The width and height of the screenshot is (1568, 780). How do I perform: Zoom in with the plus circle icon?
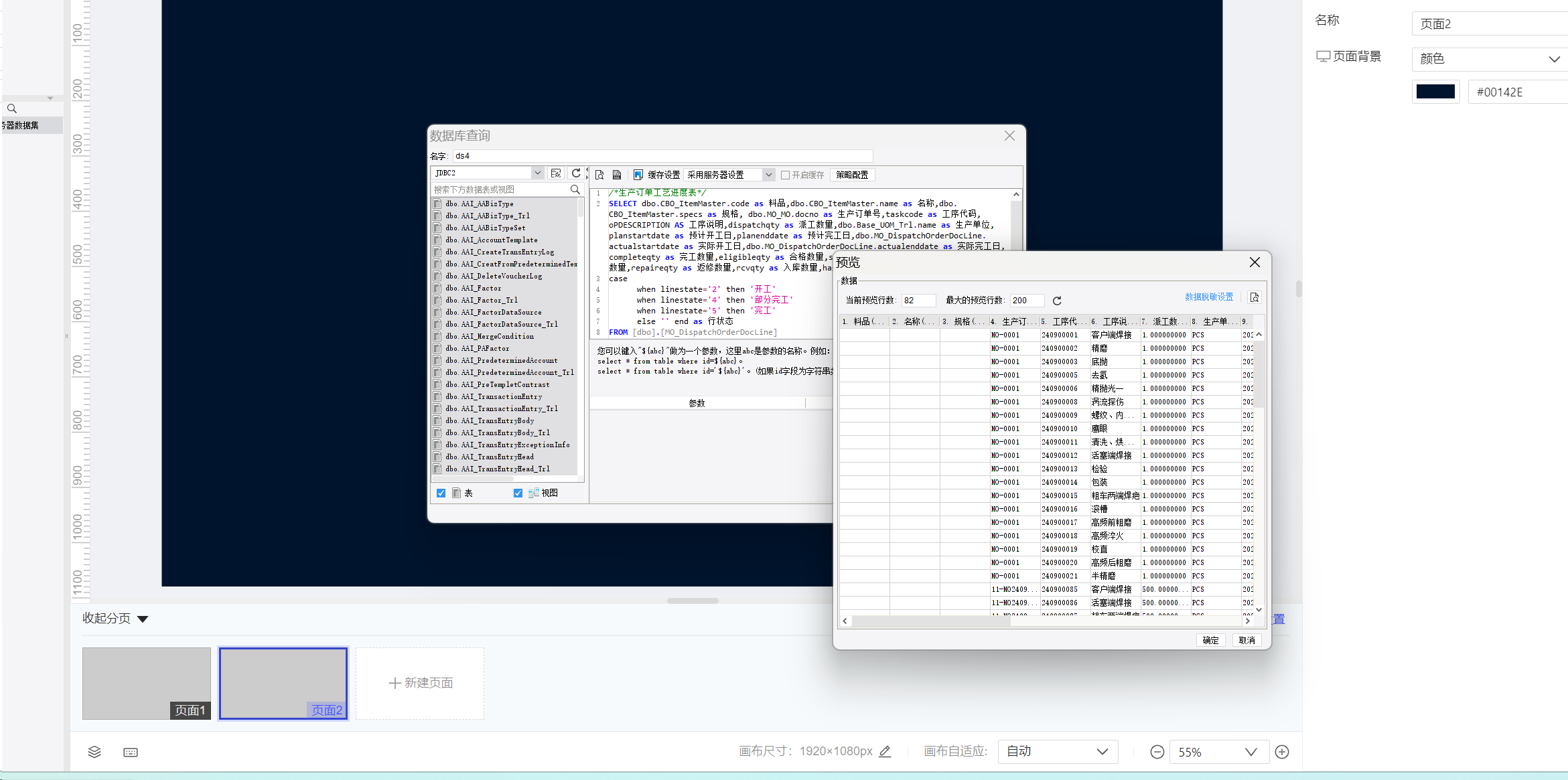(x=1282, y=752)
